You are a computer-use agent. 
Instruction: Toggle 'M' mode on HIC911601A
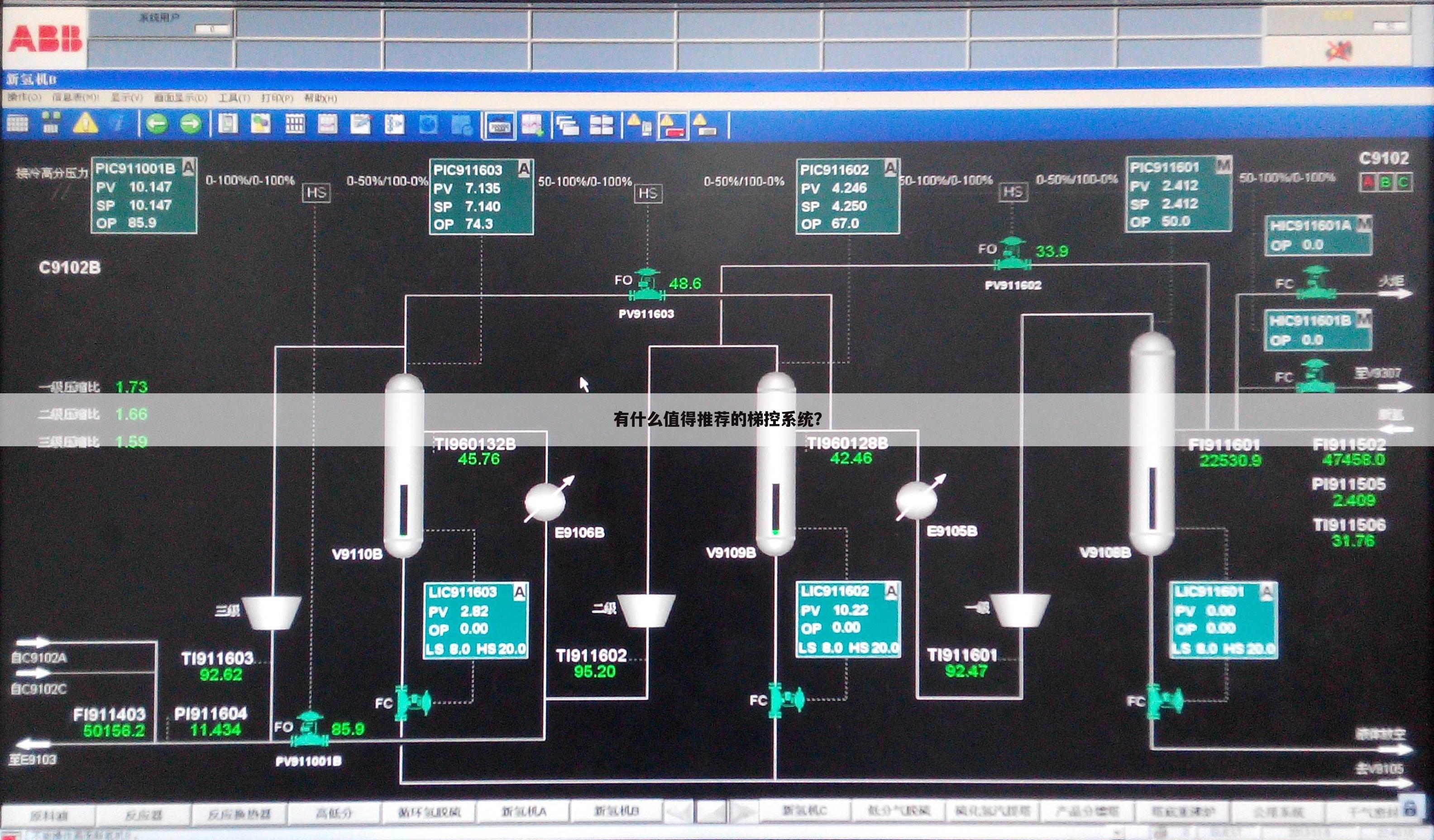pyautogui.click(x=1363, y=224)
